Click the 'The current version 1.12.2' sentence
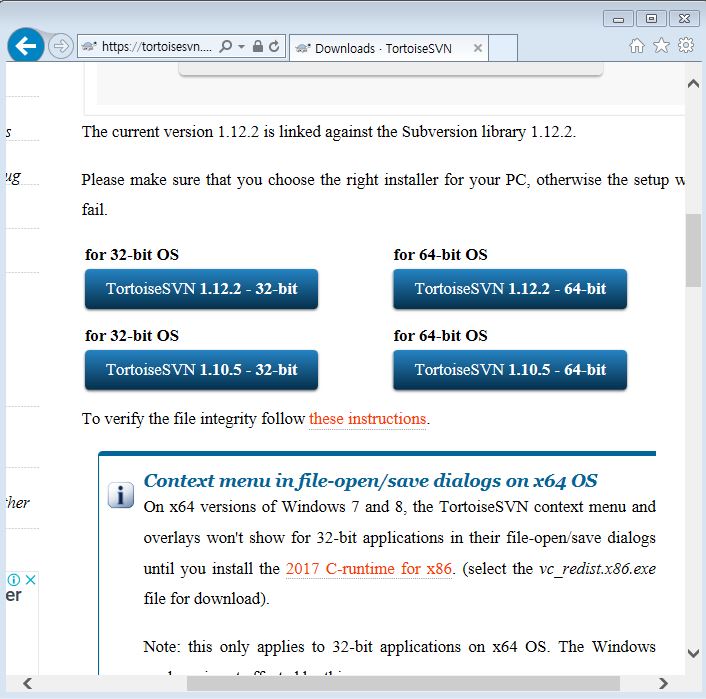Screen dimensions: 706x699 click(x=329, y=132)
